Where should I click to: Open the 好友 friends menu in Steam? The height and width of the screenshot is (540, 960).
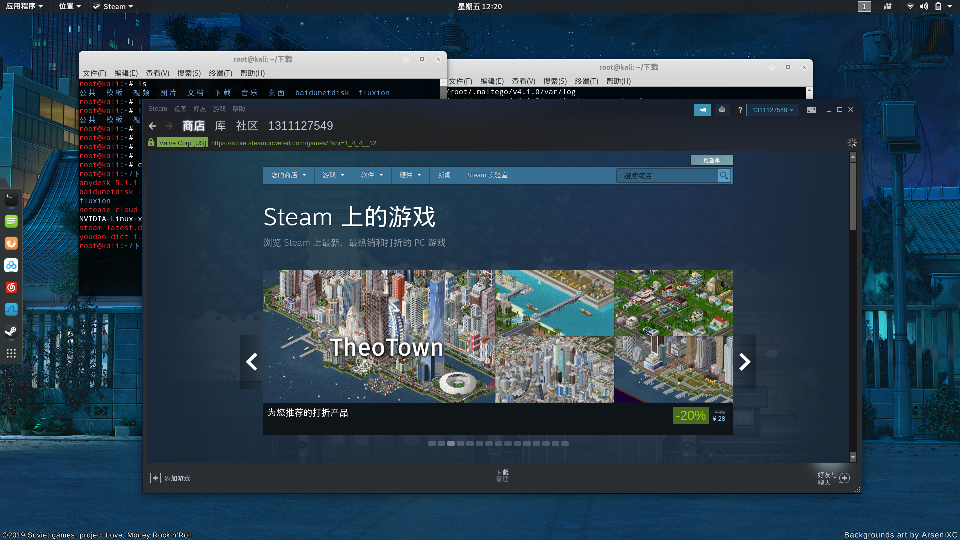[x=200, y=109]
